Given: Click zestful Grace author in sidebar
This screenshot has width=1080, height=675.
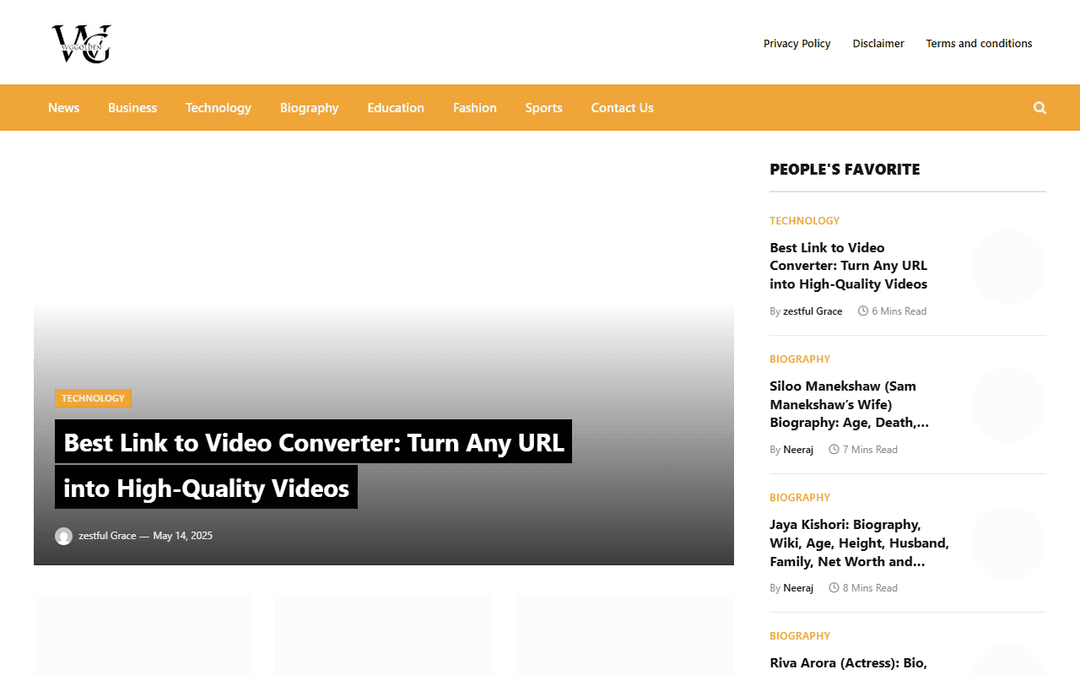Looking at the screenshot, I should coord(813,311).
